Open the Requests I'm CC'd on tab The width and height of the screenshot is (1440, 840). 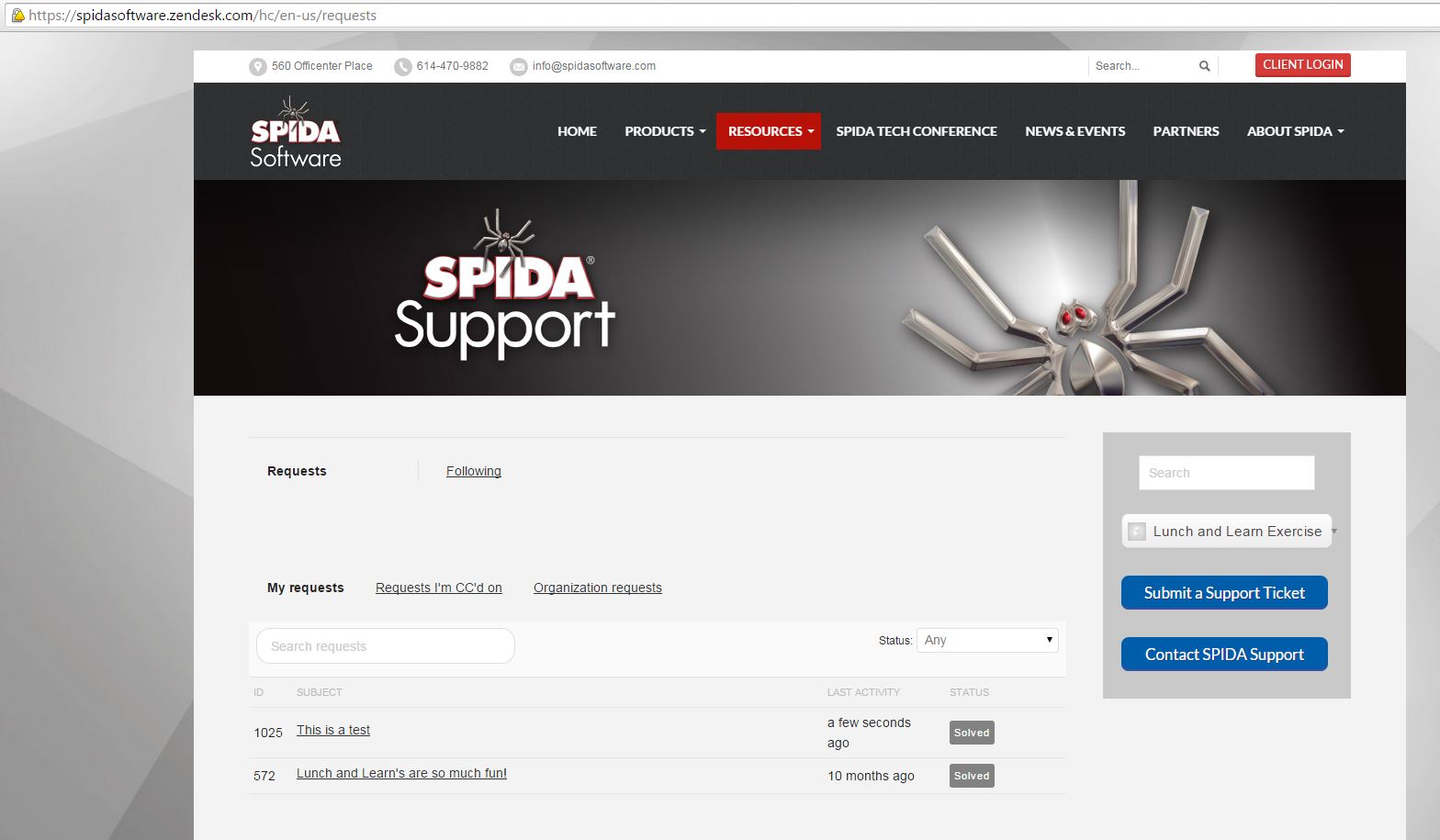(x=438, y=588)
